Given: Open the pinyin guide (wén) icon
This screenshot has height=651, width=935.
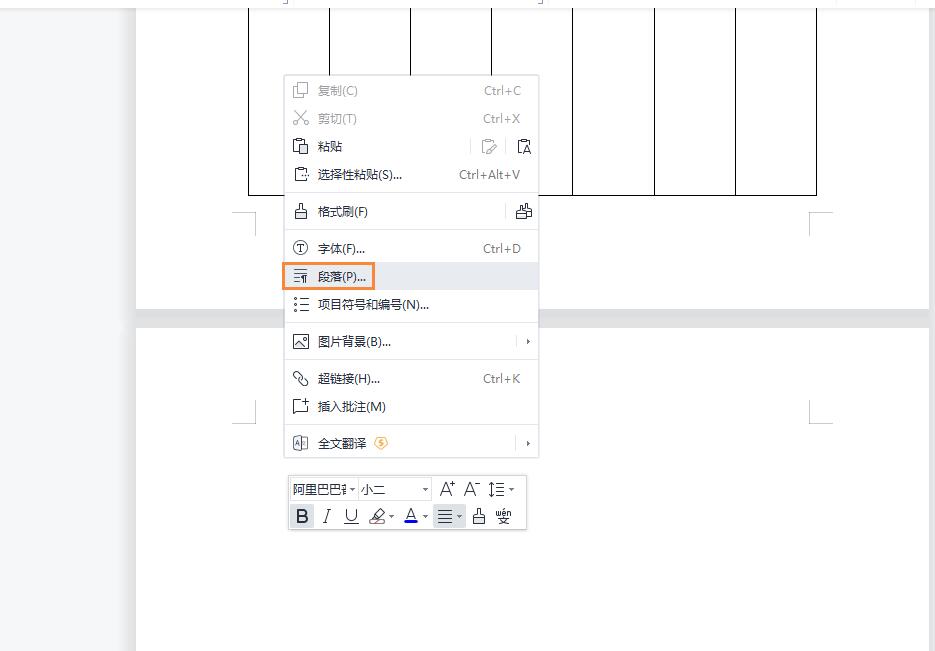Looking at the screenshot, I should point(503,516).
